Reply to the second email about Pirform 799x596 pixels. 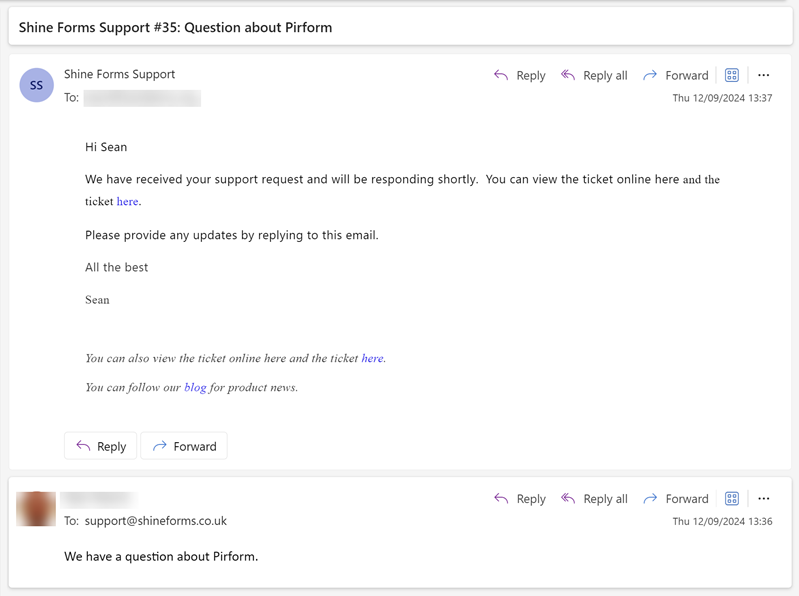(519, 499)
